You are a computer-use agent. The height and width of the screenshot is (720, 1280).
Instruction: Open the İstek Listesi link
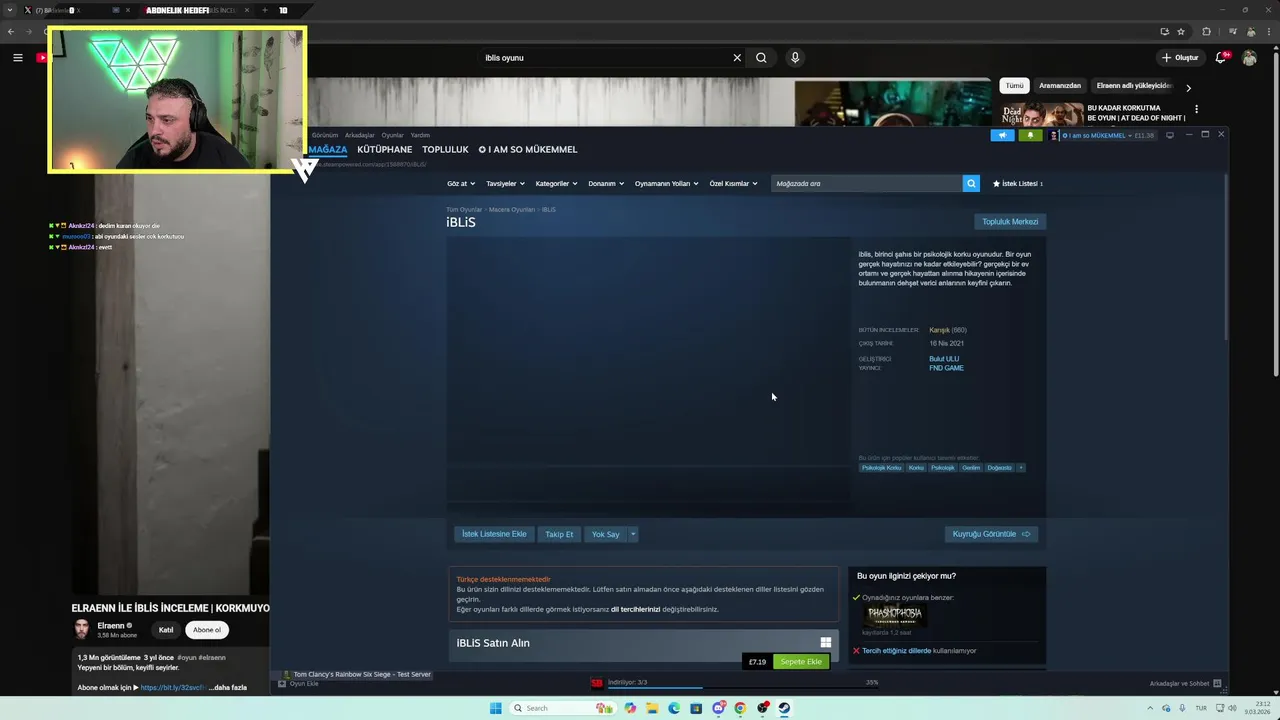(1017, 184)
